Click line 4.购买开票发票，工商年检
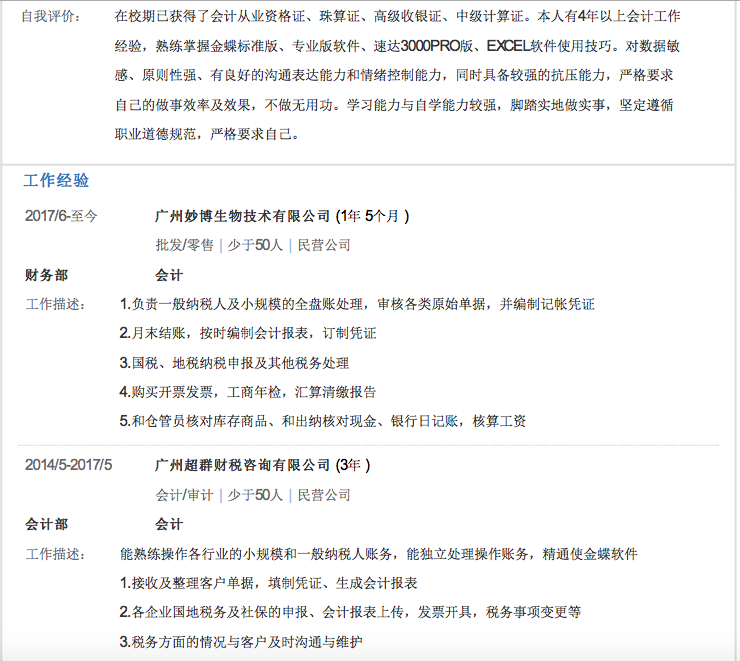 click(248, 392)
